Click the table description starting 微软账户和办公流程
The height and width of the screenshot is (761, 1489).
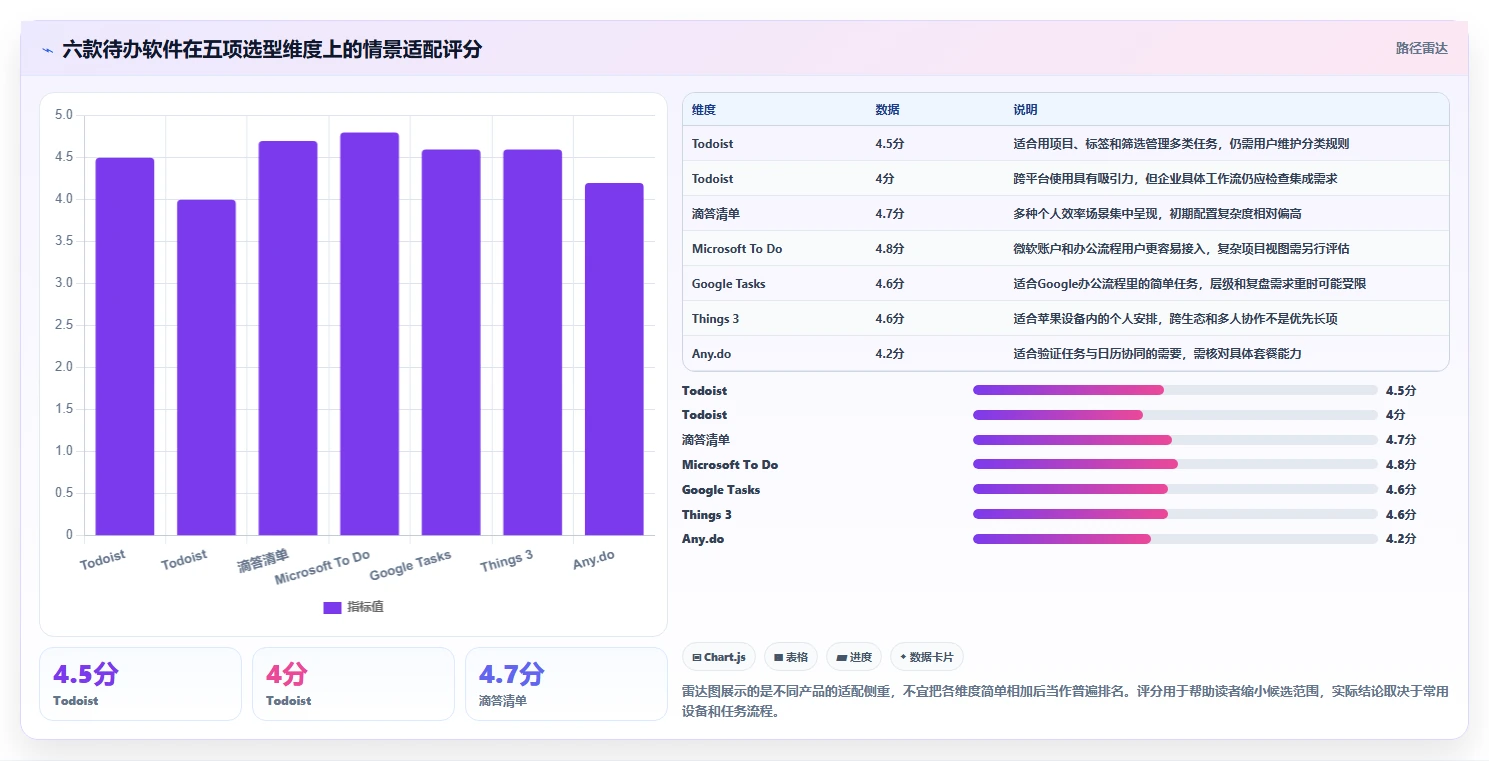pos(1181,249)
